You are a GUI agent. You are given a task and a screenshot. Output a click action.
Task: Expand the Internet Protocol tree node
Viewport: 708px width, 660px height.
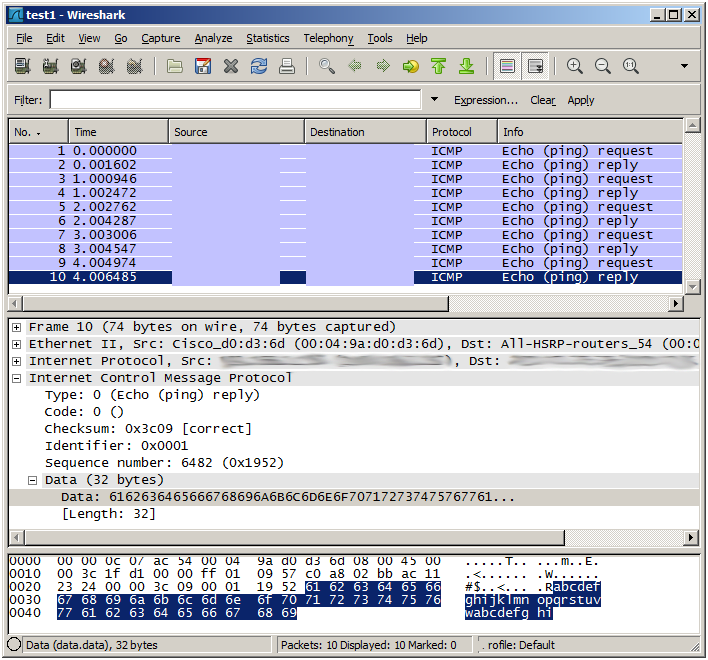pyautogui.click(x=16, y=361)
